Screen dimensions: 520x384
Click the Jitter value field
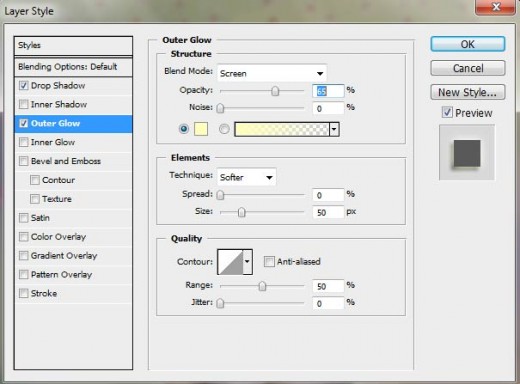click(x=328, y=303)
